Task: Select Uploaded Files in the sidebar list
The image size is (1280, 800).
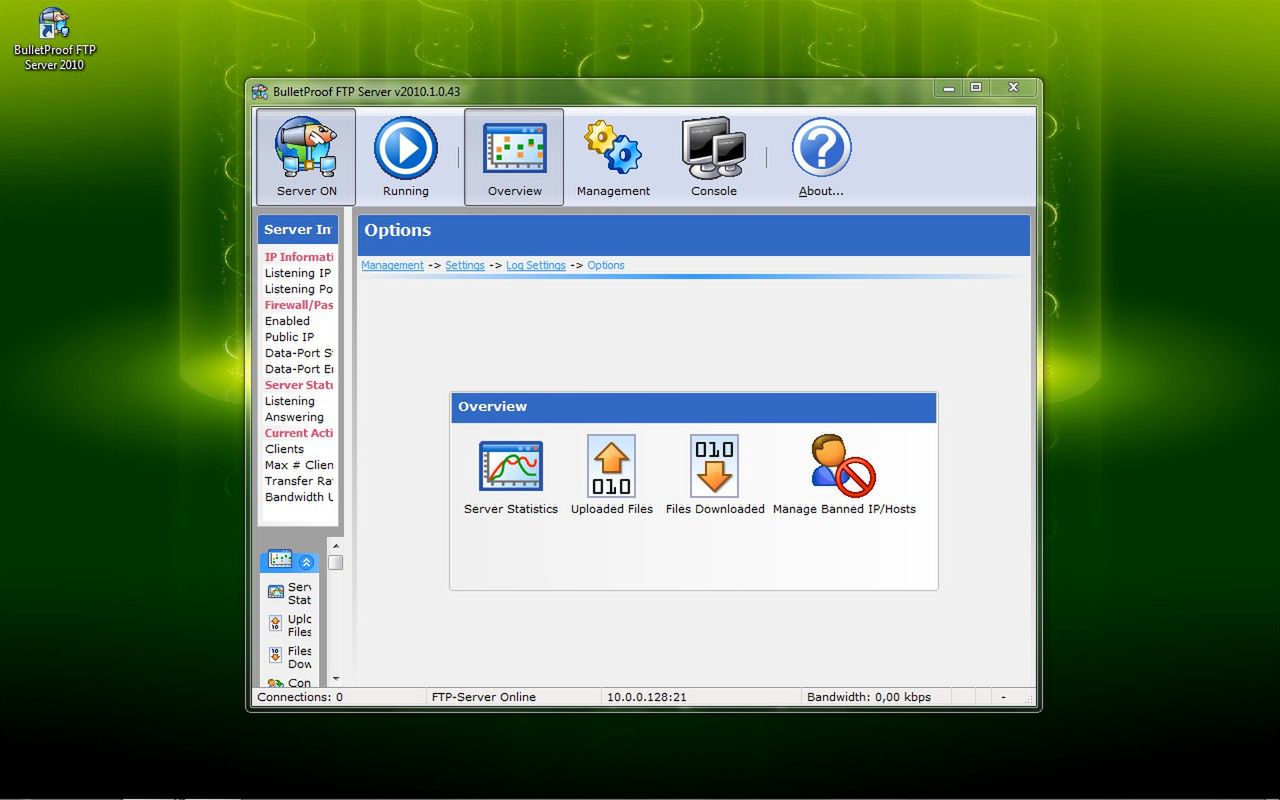Action: coord(290,625)
